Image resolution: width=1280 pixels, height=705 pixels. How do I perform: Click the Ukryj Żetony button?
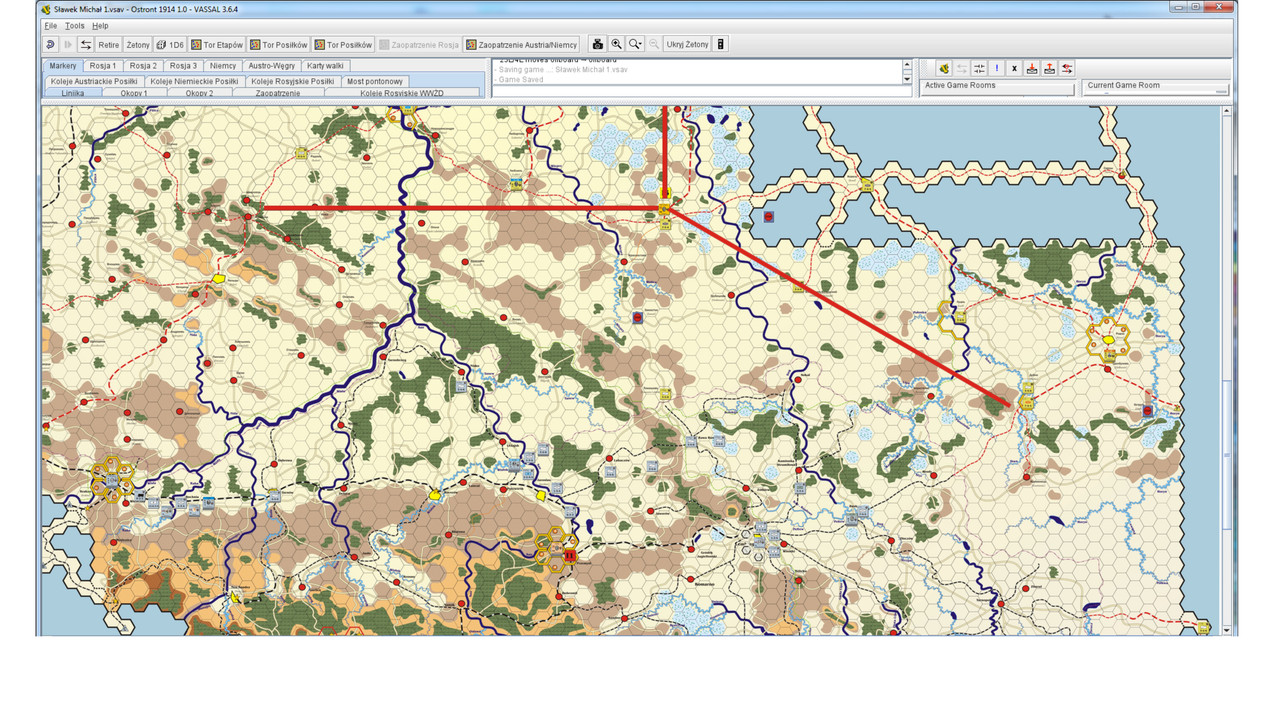(x=687, y=44)
